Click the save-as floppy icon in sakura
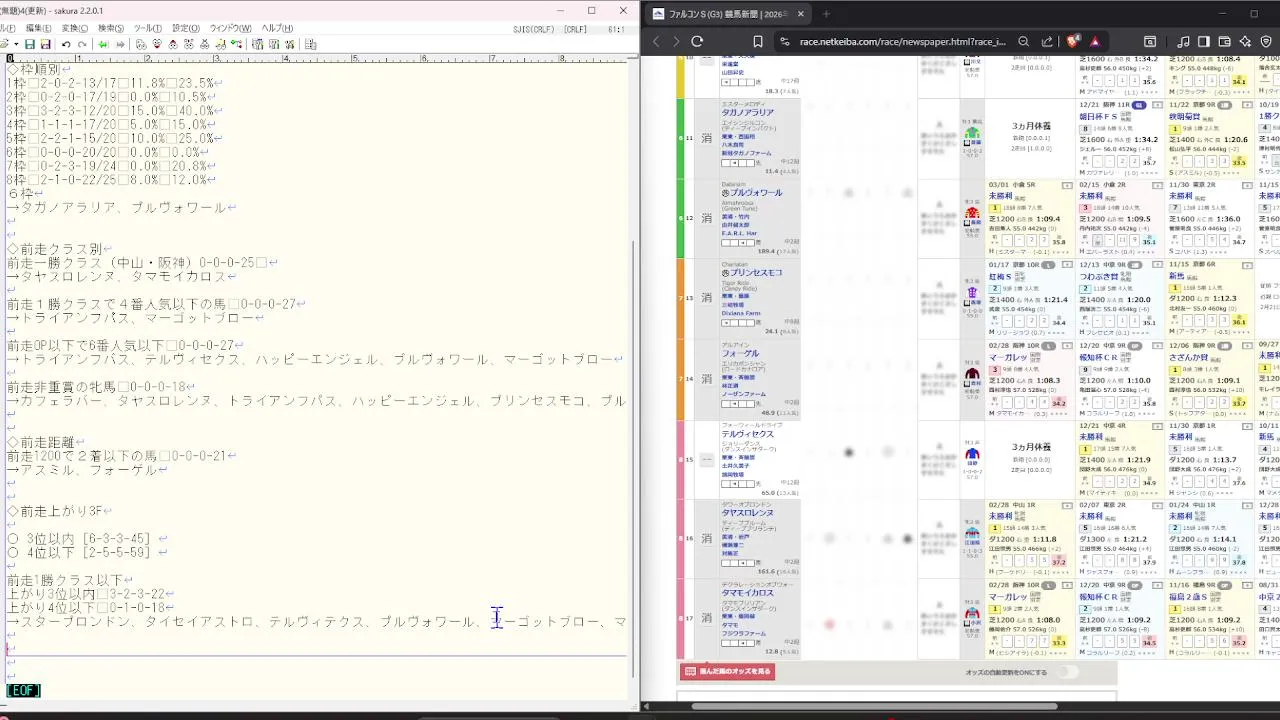This screenshot has width=1280, height=720. click(x=45, y=44)
